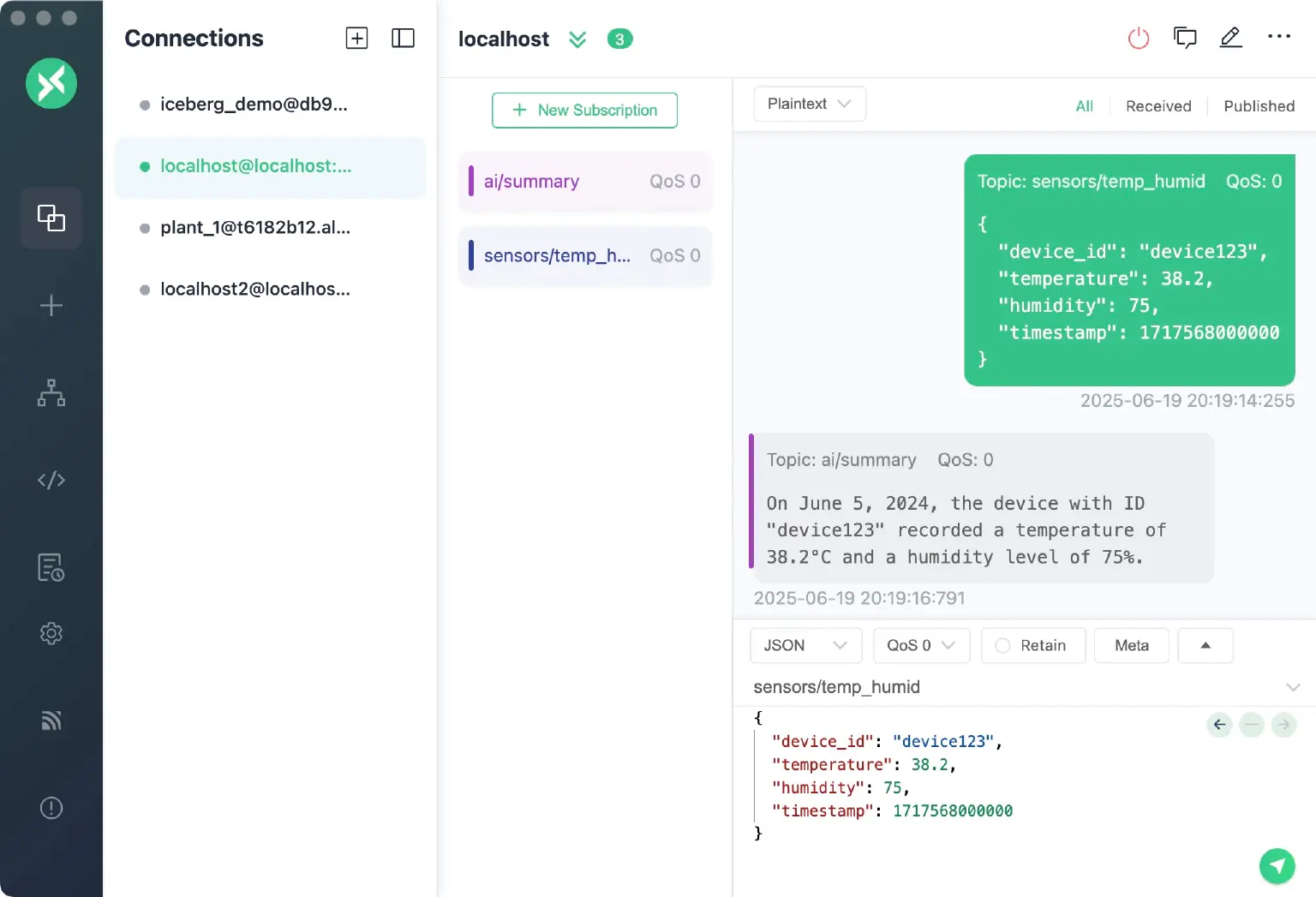Image resolution: width=1316 pixels, height=897 pixels.
Task: Toggle the connections panel layout icon
Action: (x=403, y=39)
